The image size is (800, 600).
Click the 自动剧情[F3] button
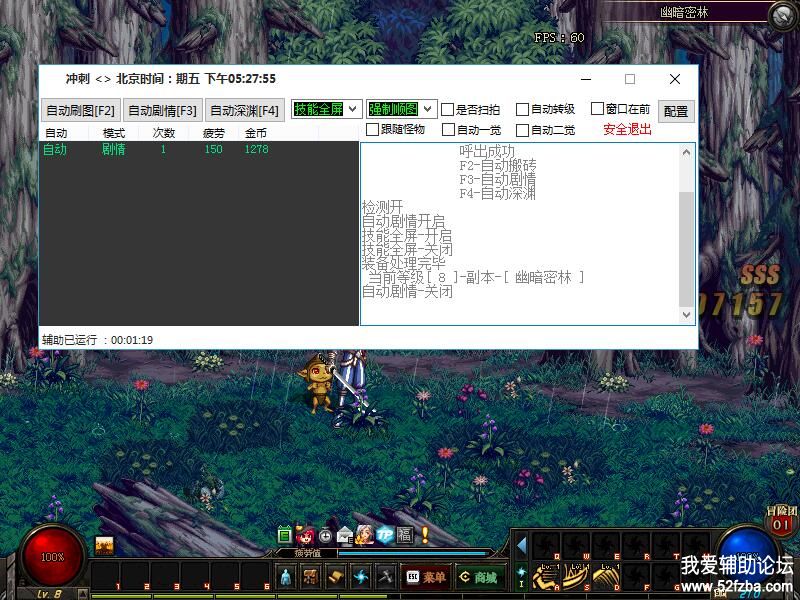click(x=163, y=110)
